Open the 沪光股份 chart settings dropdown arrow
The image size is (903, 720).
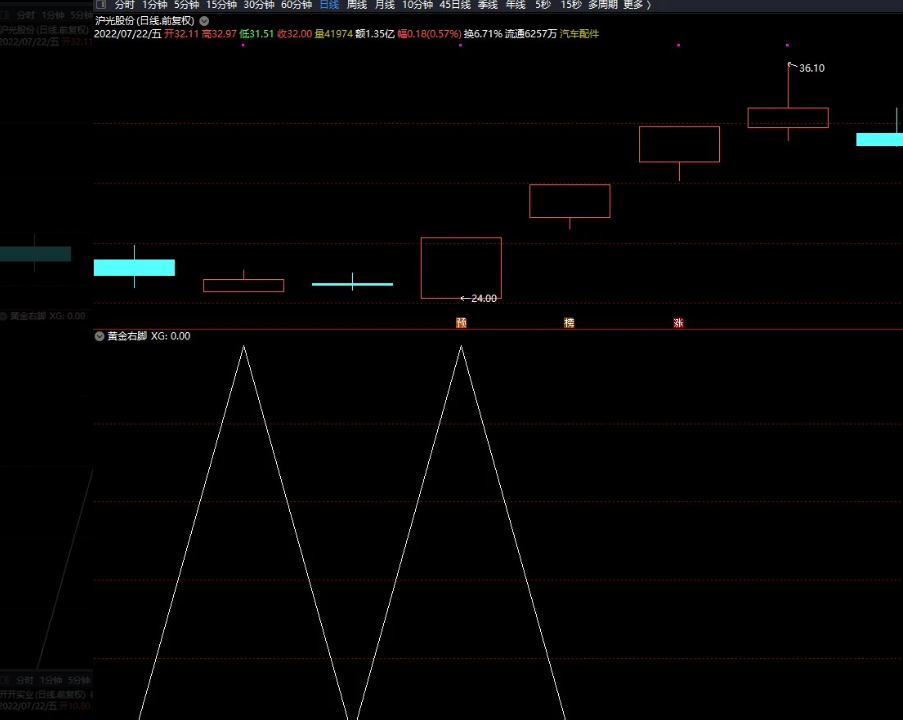click(205, 20)
